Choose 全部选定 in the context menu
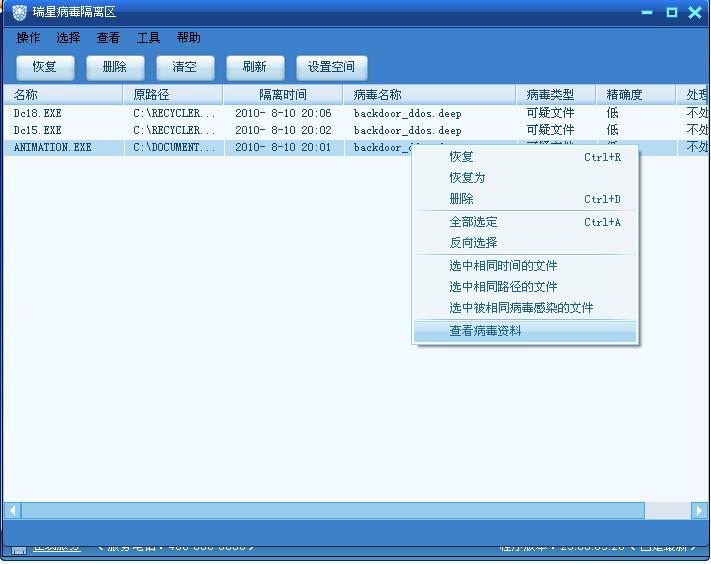The height and width of the screenshot is (564, 711). tap(525, 222)
